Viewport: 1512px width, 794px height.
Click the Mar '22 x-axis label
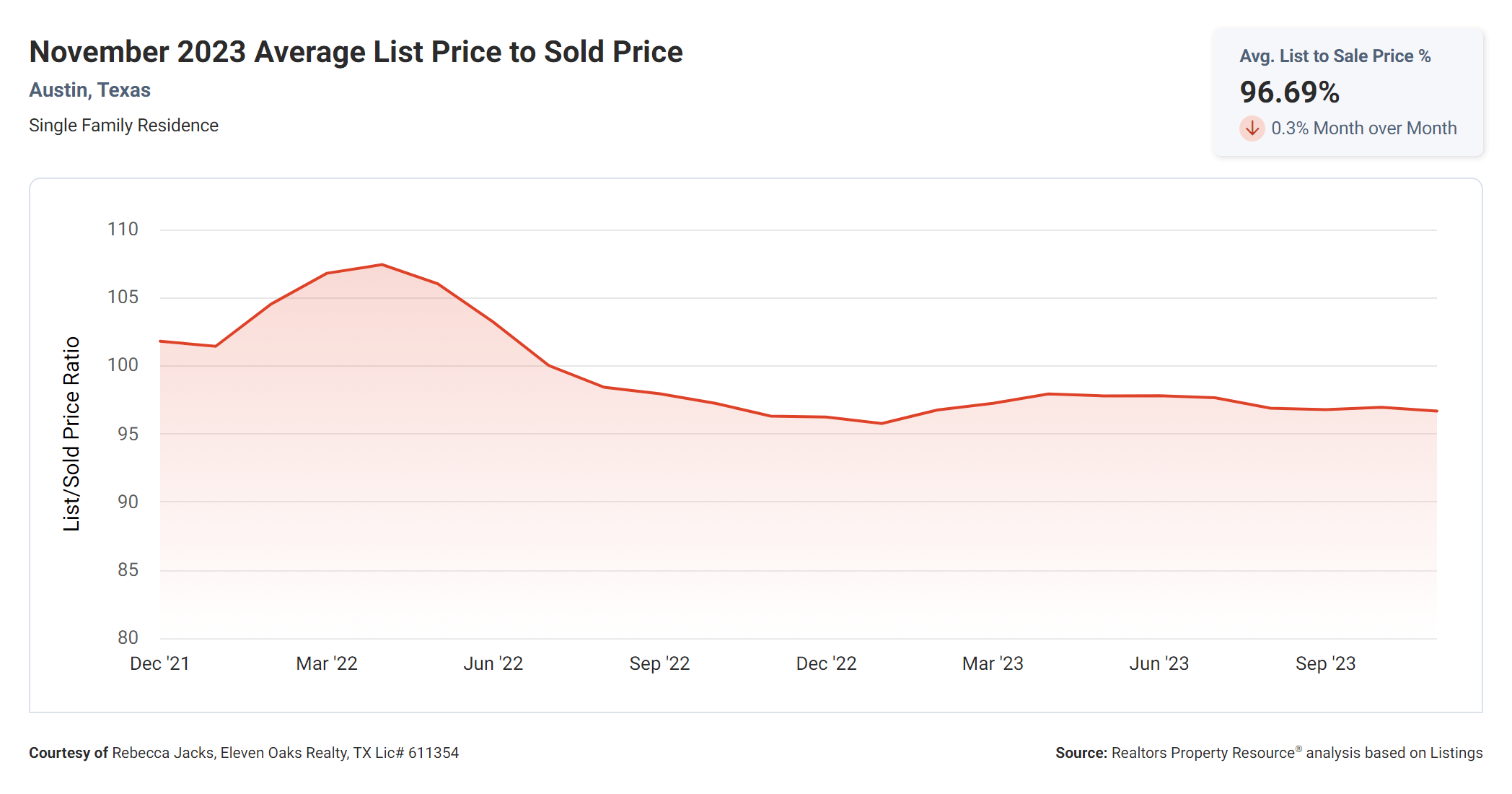coord(327,663)
